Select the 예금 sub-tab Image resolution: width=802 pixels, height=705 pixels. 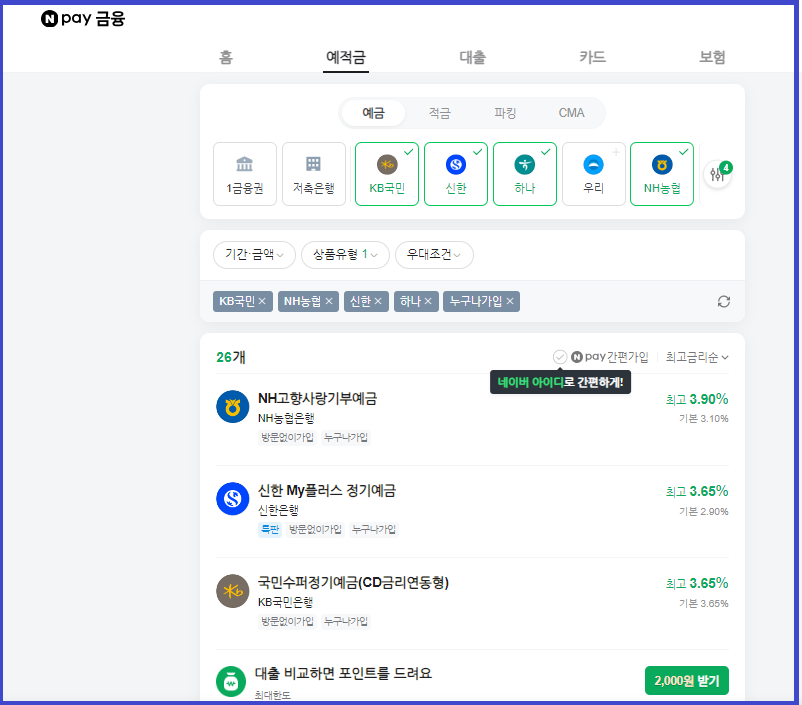373,113
